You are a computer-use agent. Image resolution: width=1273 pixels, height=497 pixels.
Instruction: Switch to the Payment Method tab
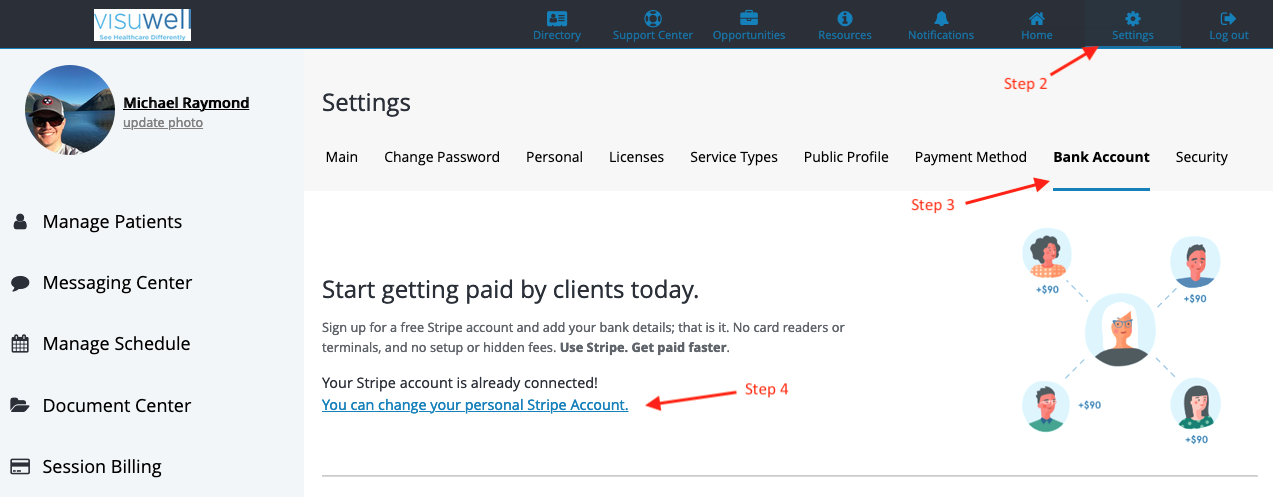[x=971, y=157]
